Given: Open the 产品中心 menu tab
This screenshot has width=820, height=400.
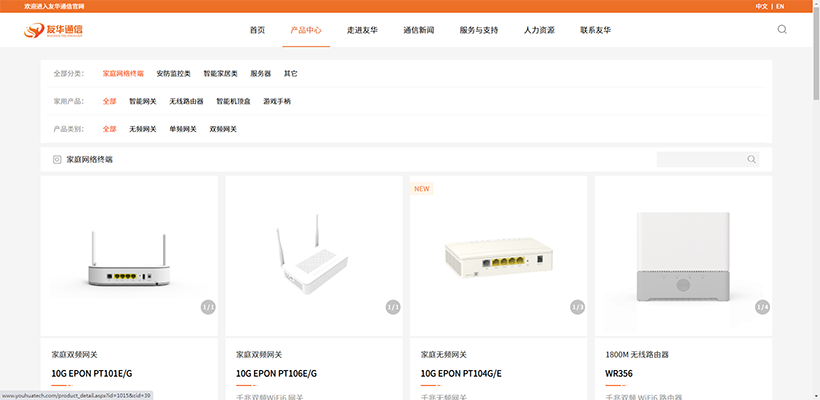Looking at the screenshot, I should click(306, 30).
